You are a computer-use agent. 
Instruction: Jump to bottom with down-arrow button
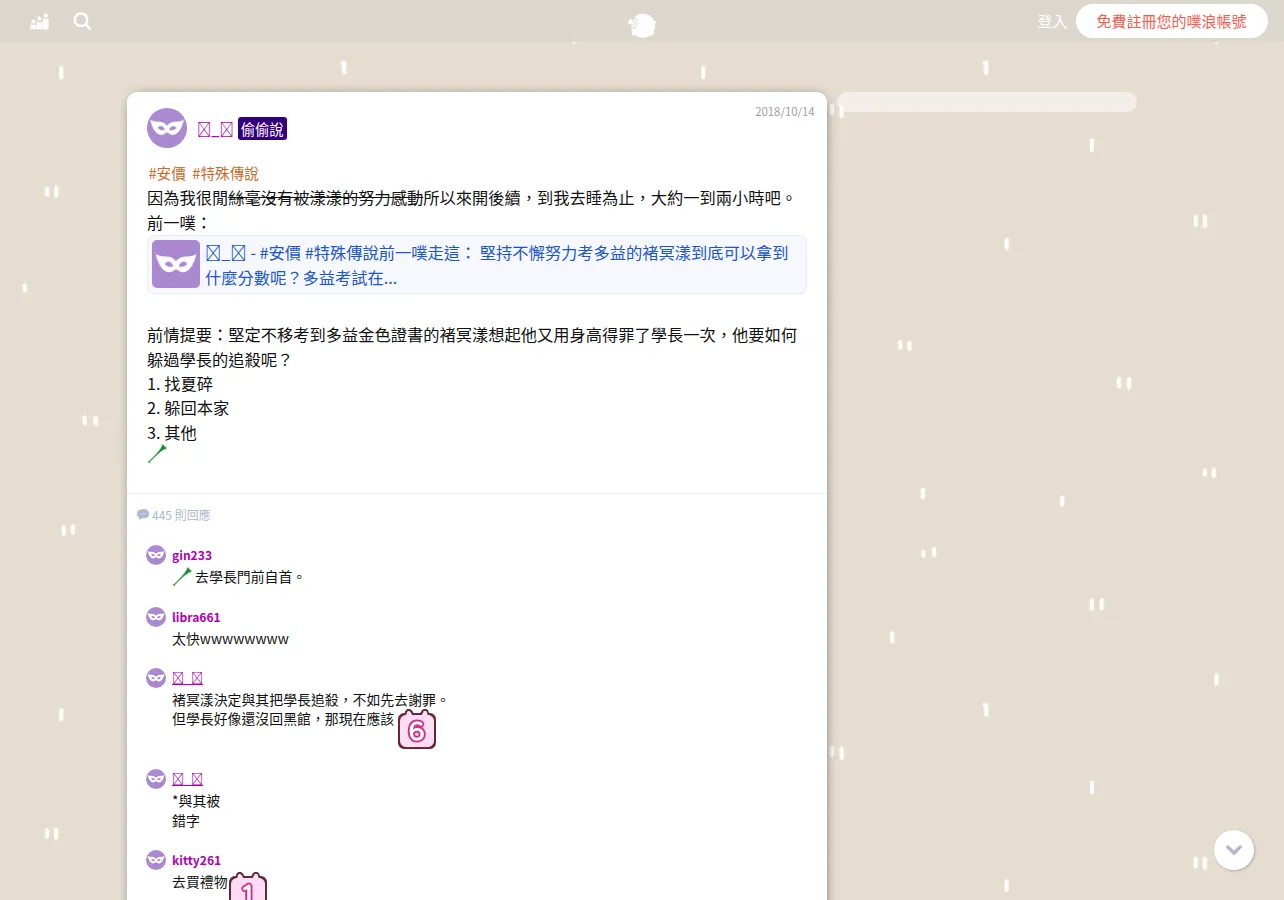tap(1234, 850)
